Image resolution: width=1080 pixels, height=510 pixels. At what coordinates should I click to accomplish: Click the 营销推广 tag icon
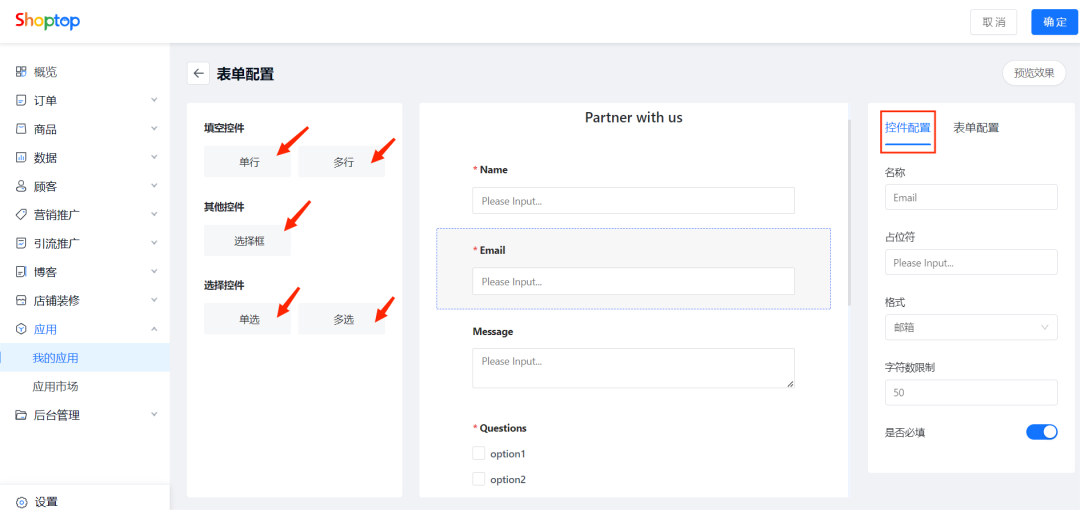point(21,214)
